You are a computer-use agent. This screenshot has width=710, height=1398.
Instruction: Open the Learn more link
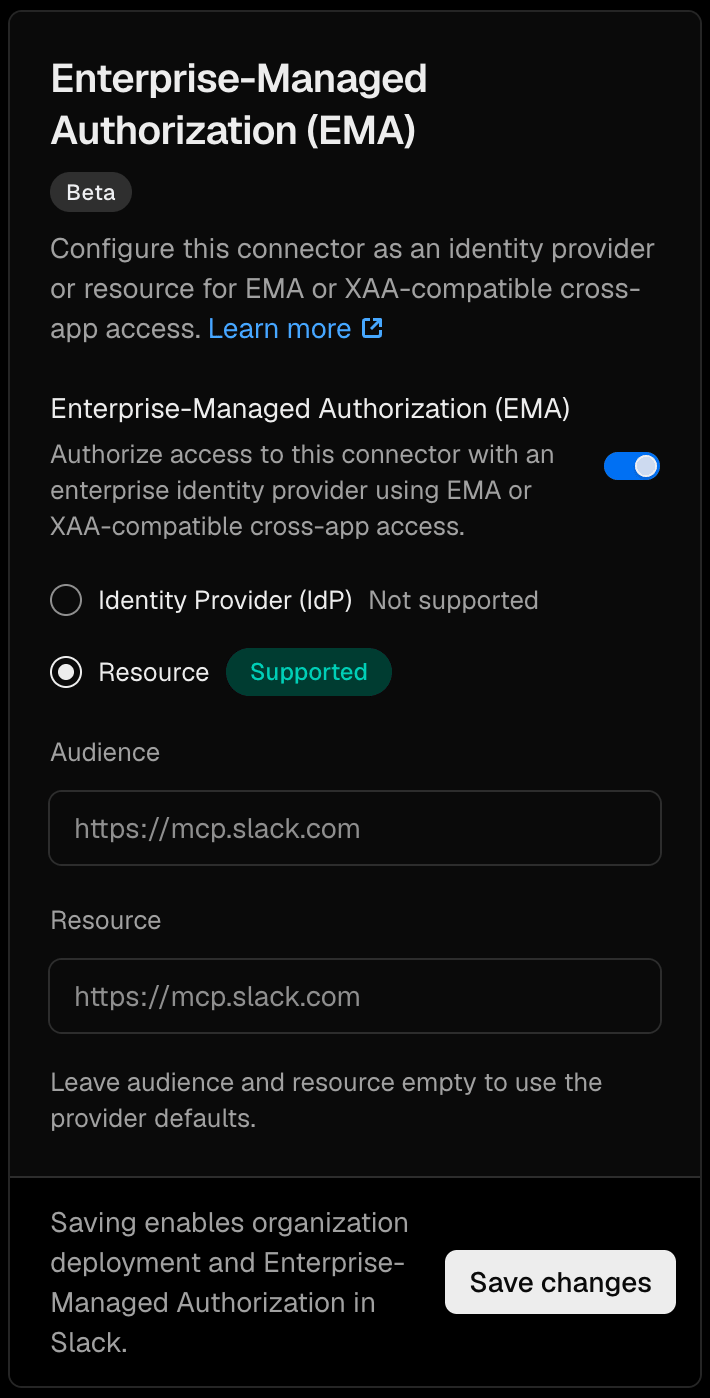(280, 328)
